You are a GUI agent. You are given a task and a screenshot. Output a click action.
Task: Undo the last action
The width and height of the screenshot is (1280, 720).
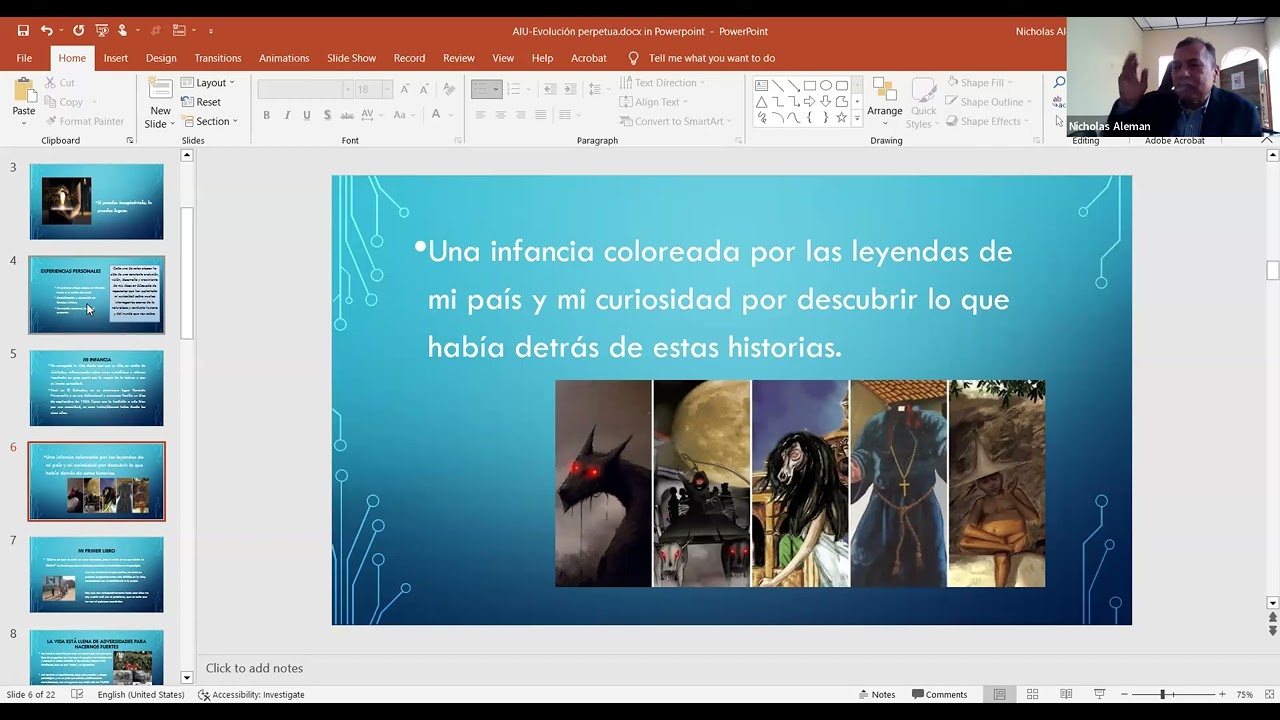coord(46,31)
